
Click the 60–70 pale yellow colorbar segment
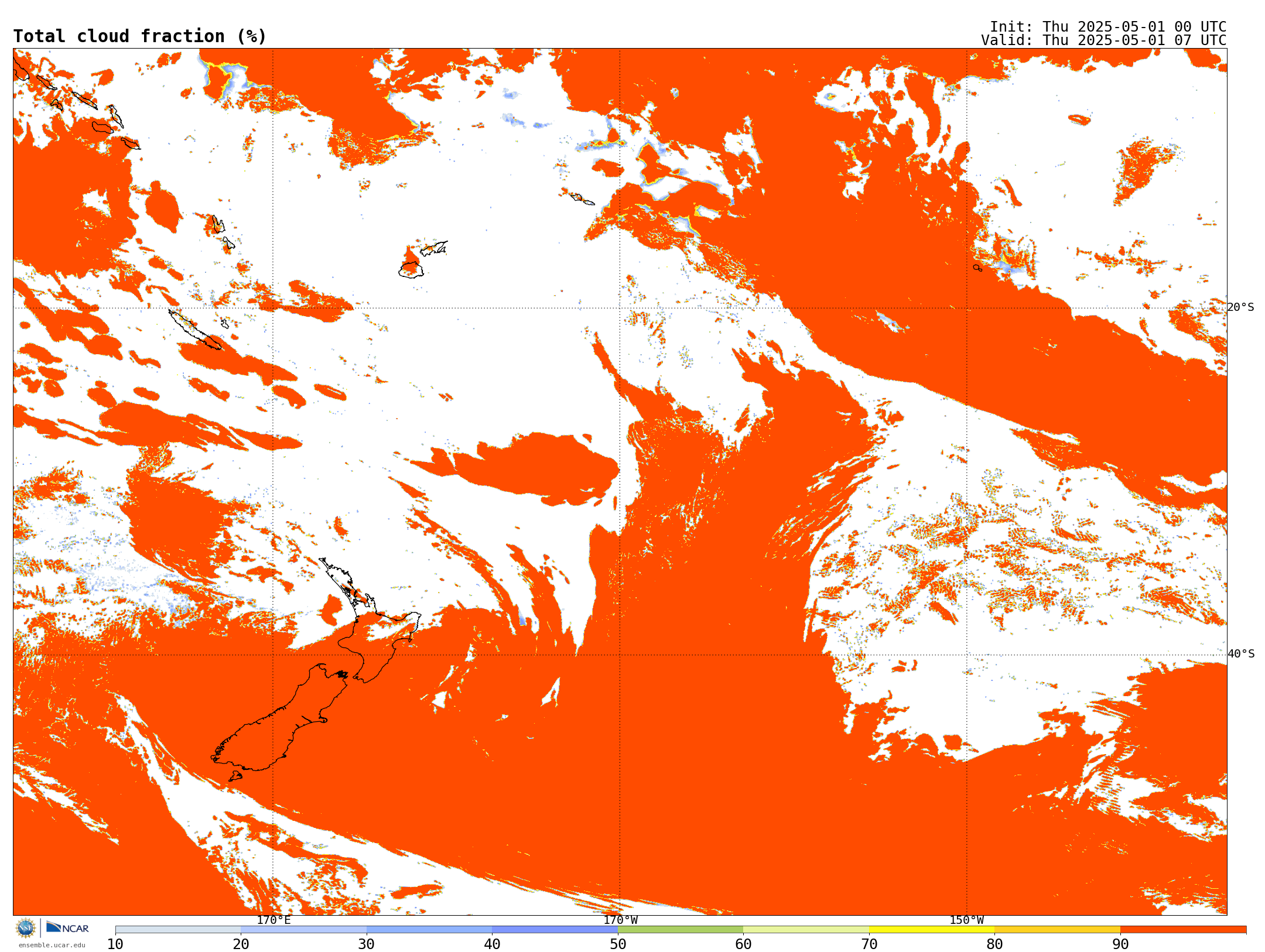point(806,930)
